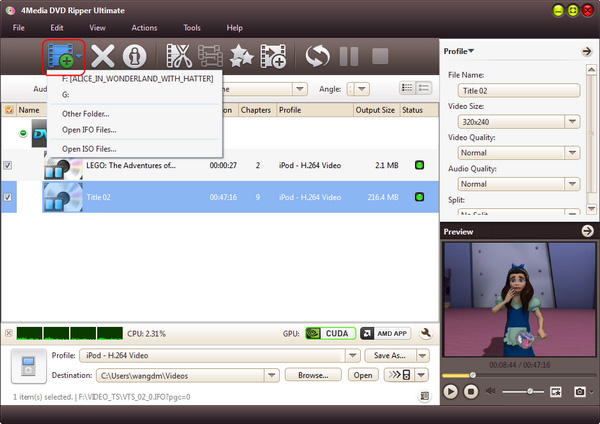Uncheck the LEGO title checkbox

pyautogui.click(x=9, y=165)
